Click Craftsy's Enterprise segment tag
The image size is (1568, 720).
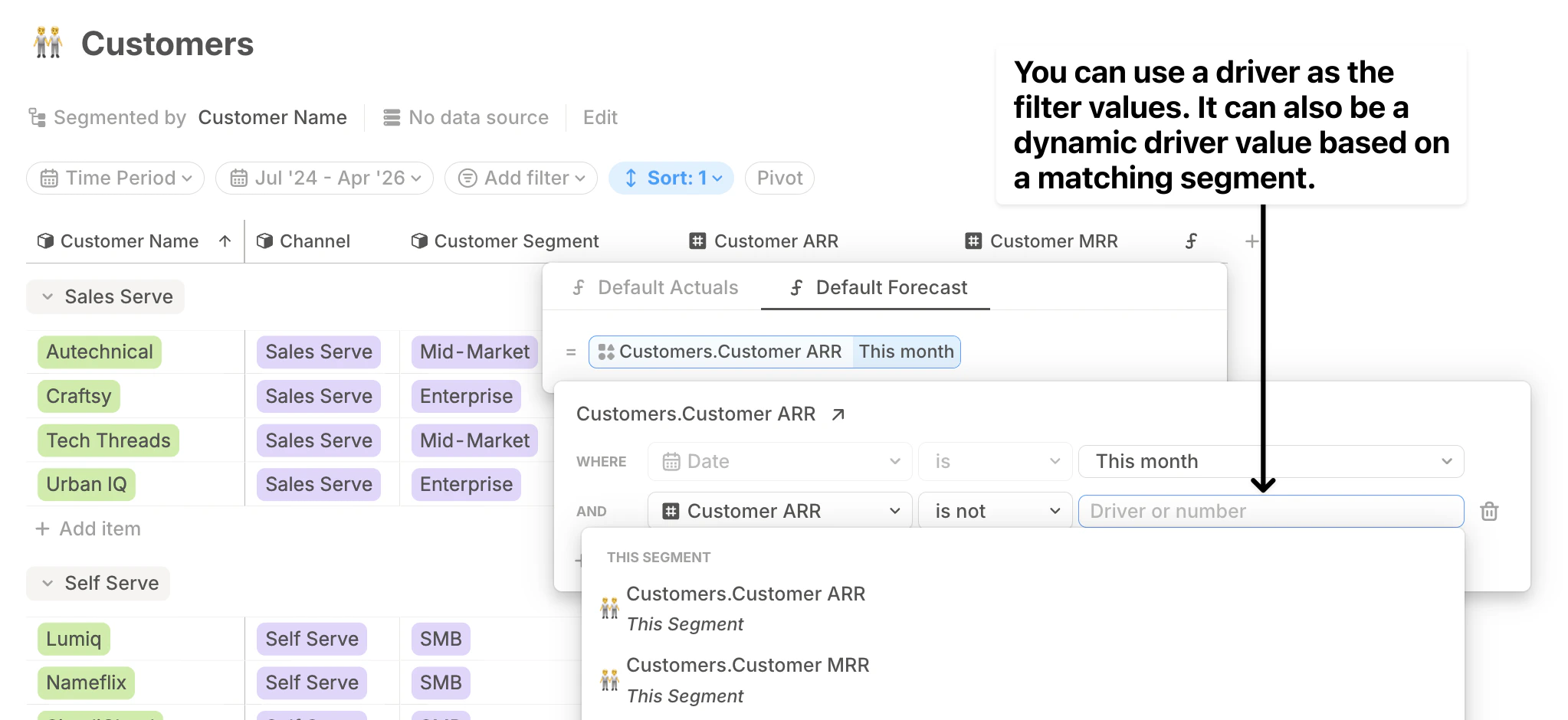(466, 396)
